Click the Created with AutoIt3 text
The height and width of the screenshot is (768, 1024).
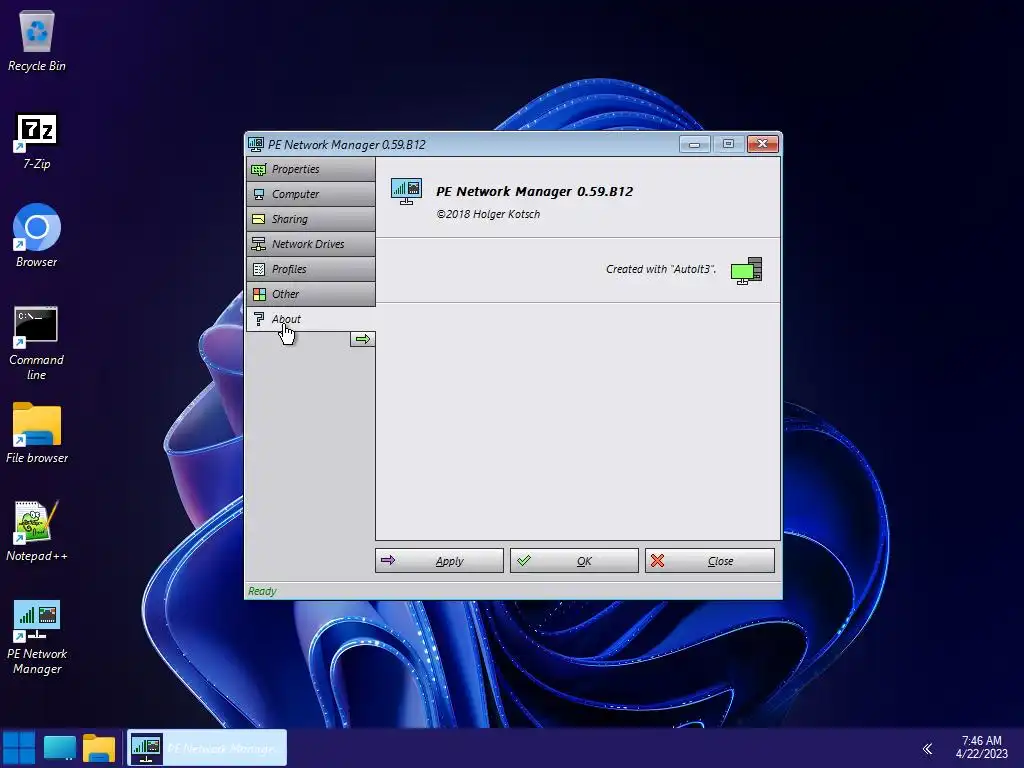pos(661,269)
